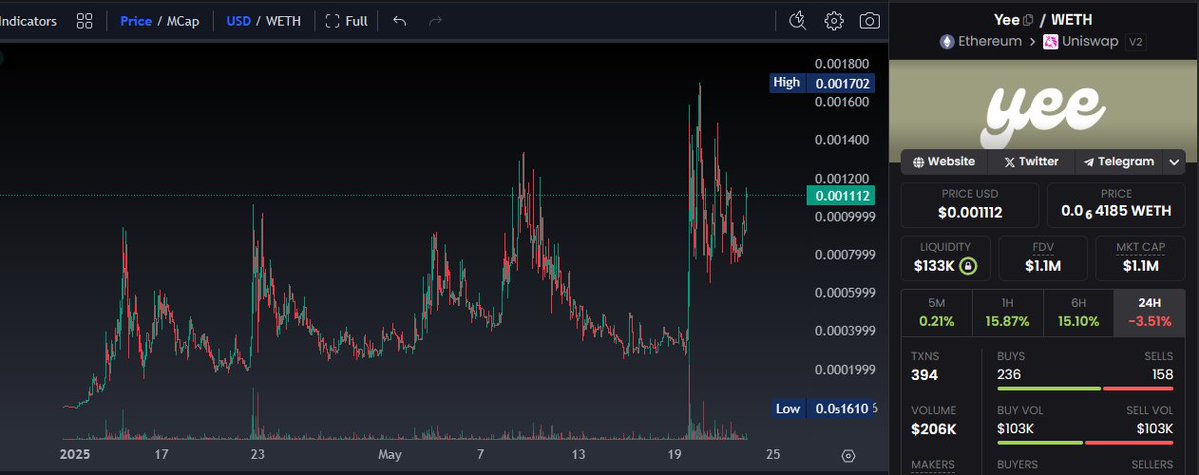Viewport: 1199px width, 475px height.
Task: Click the BUY VOL $103K value
Action: tap(1015, 428)
